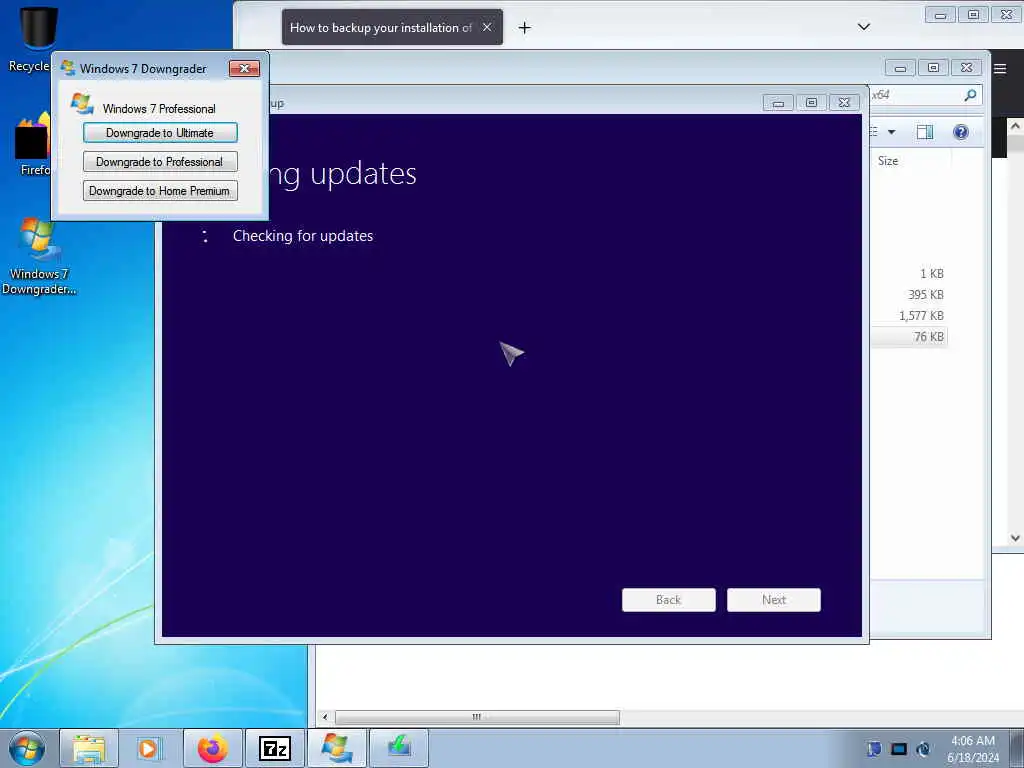Select Windows 7 Downgrader desktop icon
The width and height of the screenshot is (1024, 768).
(38, 256)
